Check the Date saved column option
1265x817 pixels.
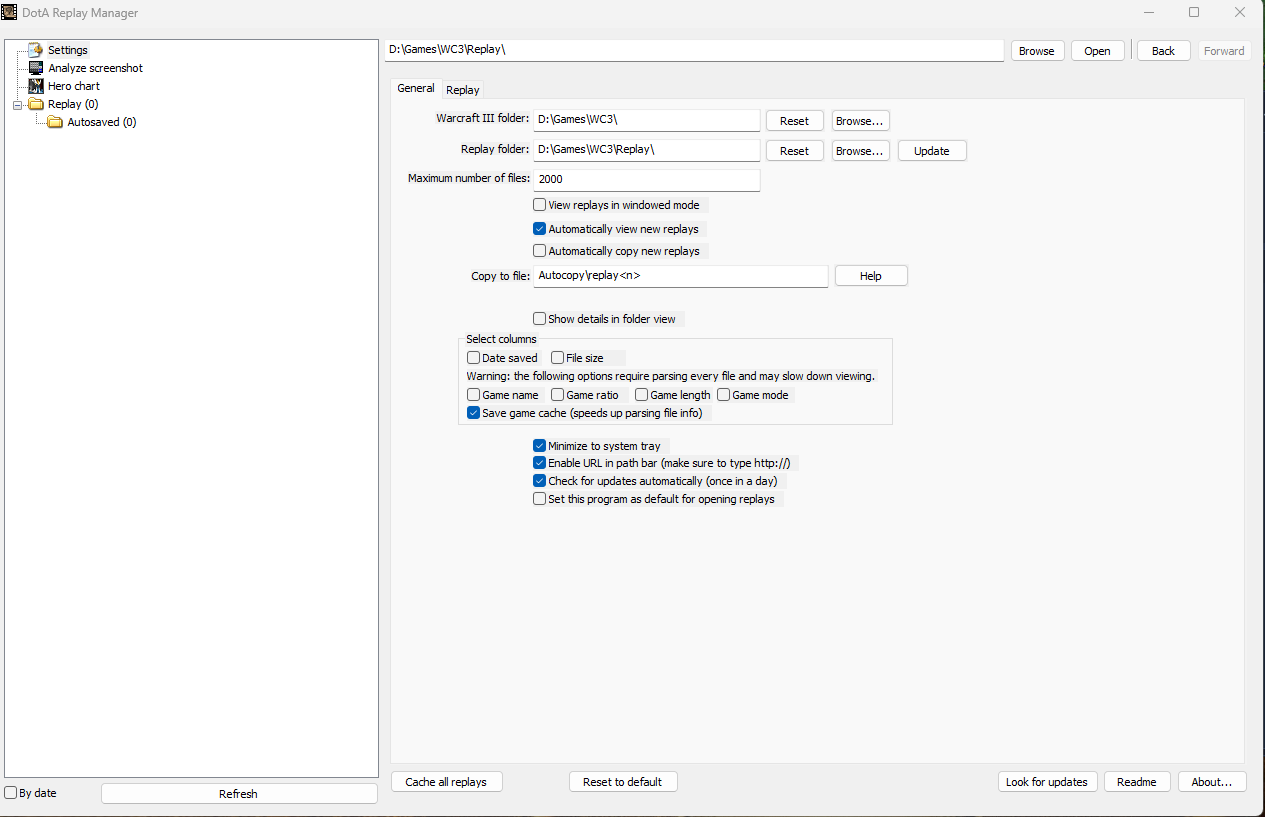pyautogui.click(x=474, y=358)
